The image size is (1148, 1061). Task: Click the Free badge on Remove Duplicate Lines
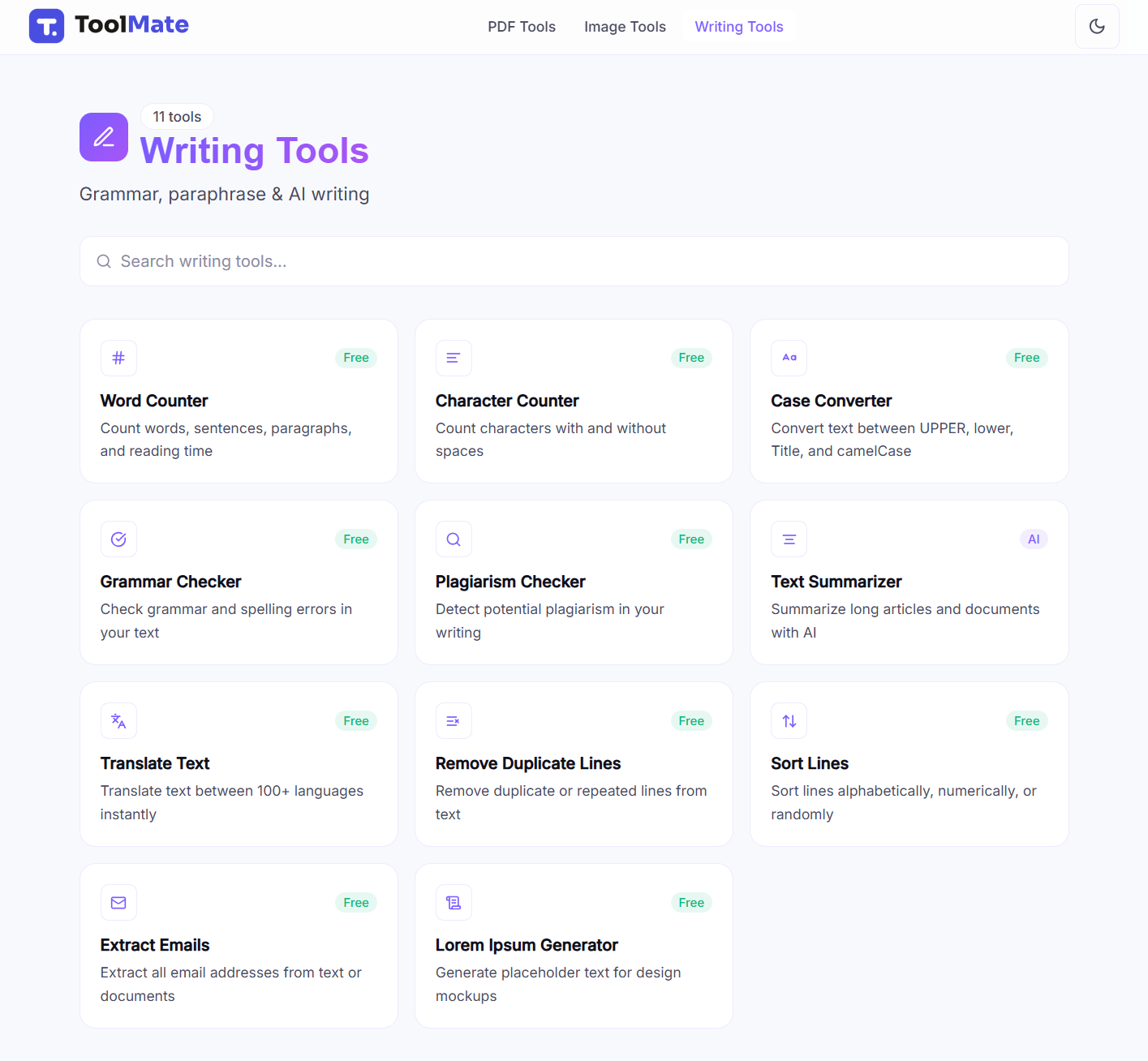(x=691, y=721)
